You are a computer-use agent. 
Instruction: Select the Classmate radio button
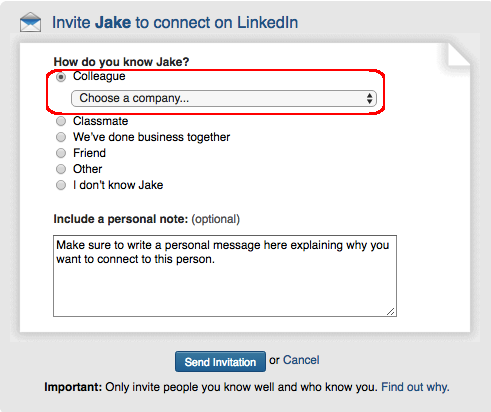pos(61,121)
